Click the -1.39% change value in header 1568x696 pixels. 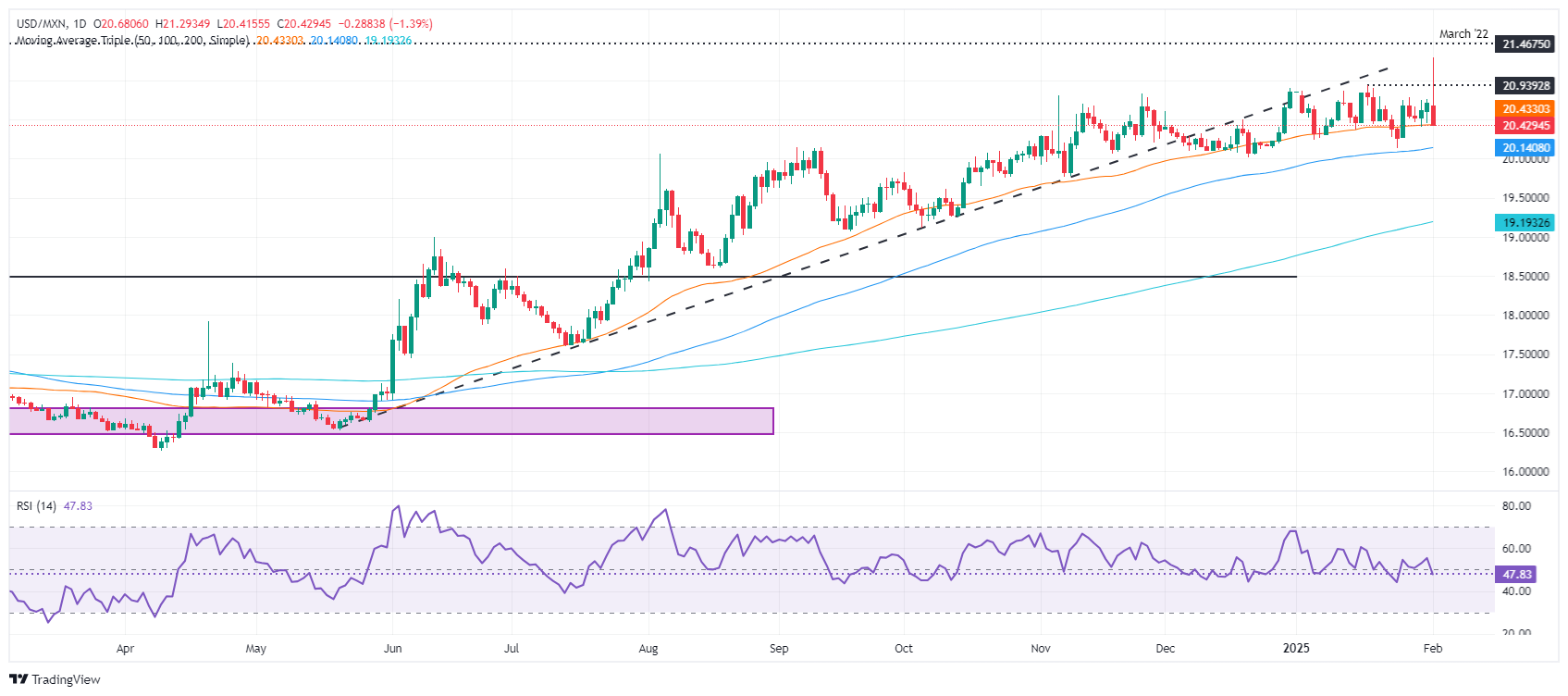pos(412,24)
